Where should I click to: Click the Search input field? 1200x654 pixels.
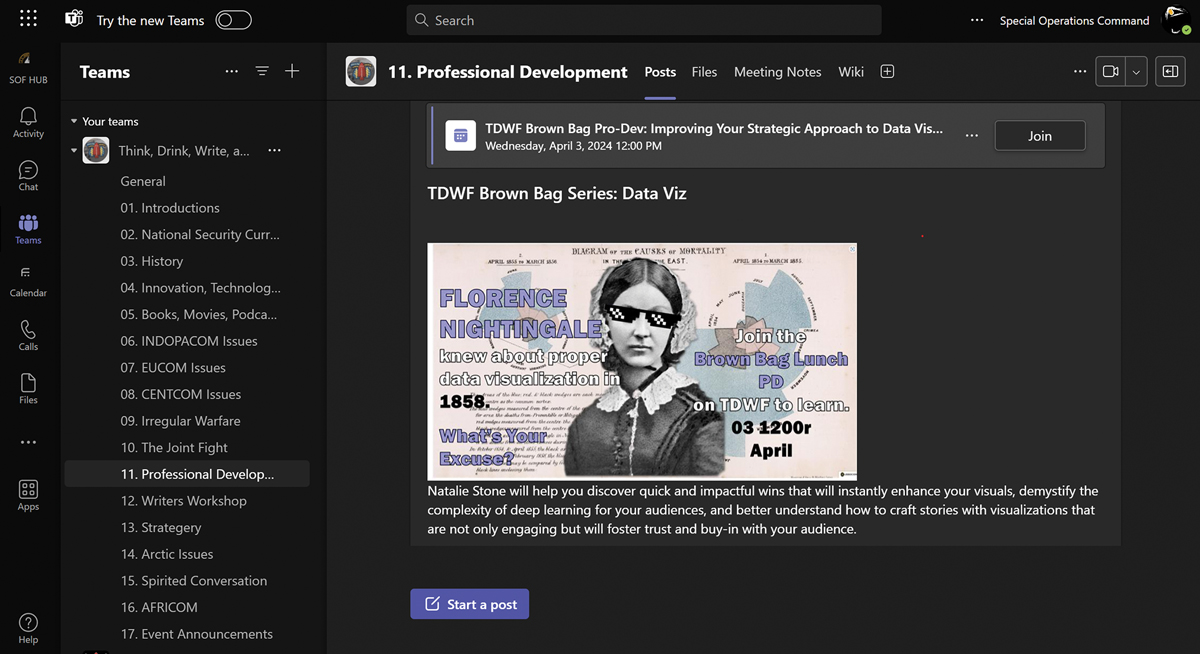[644, 20]
